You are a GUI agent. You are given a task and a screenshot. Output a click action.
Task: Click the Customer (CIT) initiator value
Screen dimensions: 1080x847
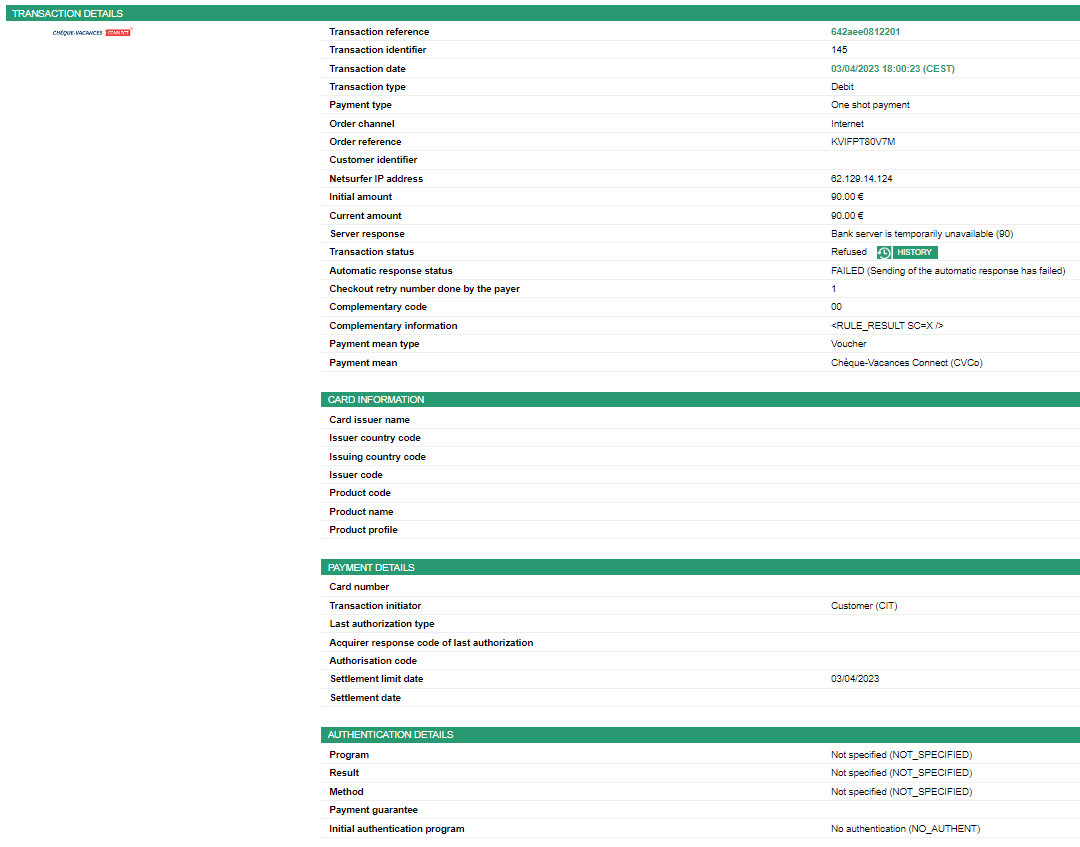[x=864, y=606]
